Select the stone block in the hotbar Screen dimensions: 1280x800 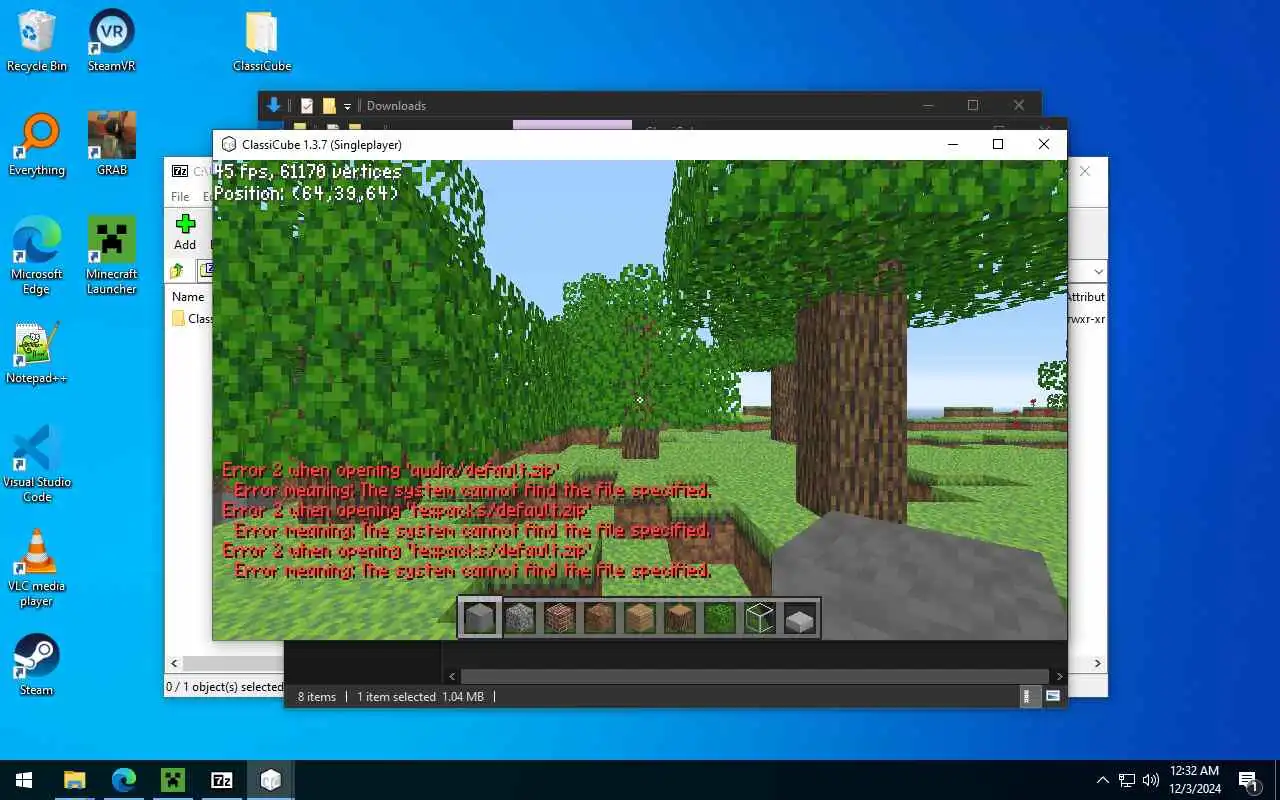pyautogui.click(x=480, y=618)
